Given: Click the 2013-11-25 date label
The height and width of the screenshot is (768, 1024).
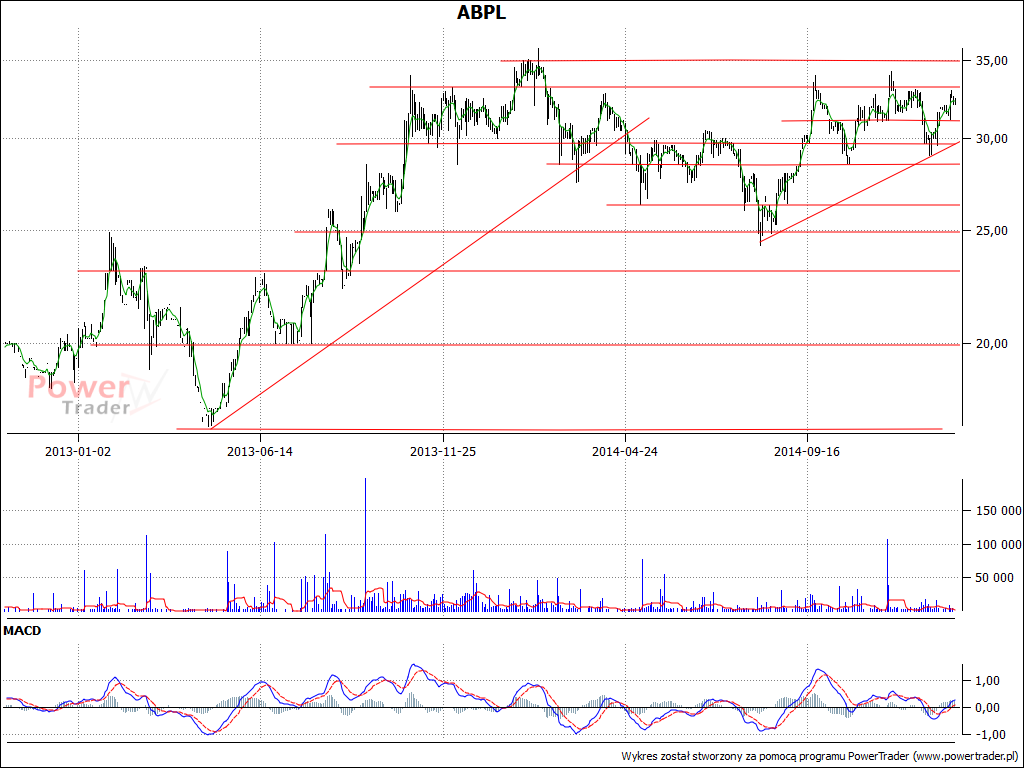Looking at the screenshot, I should click(x=443, y=452).
